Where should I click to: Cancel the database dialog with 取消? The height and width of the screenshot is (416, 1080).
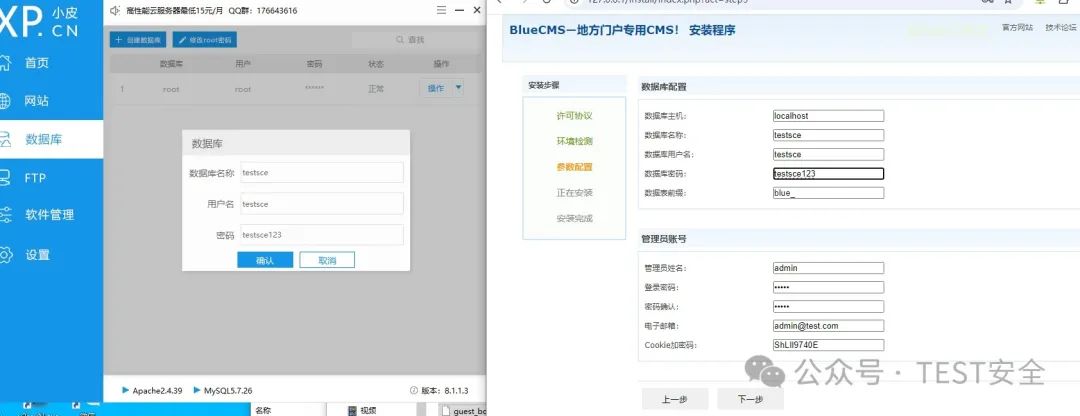[327, 260]
